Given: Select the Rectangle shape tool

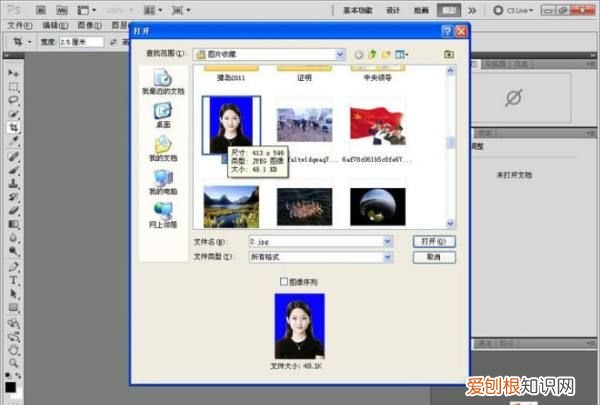Looking at the screenshot, I should [x=13, y=307].
